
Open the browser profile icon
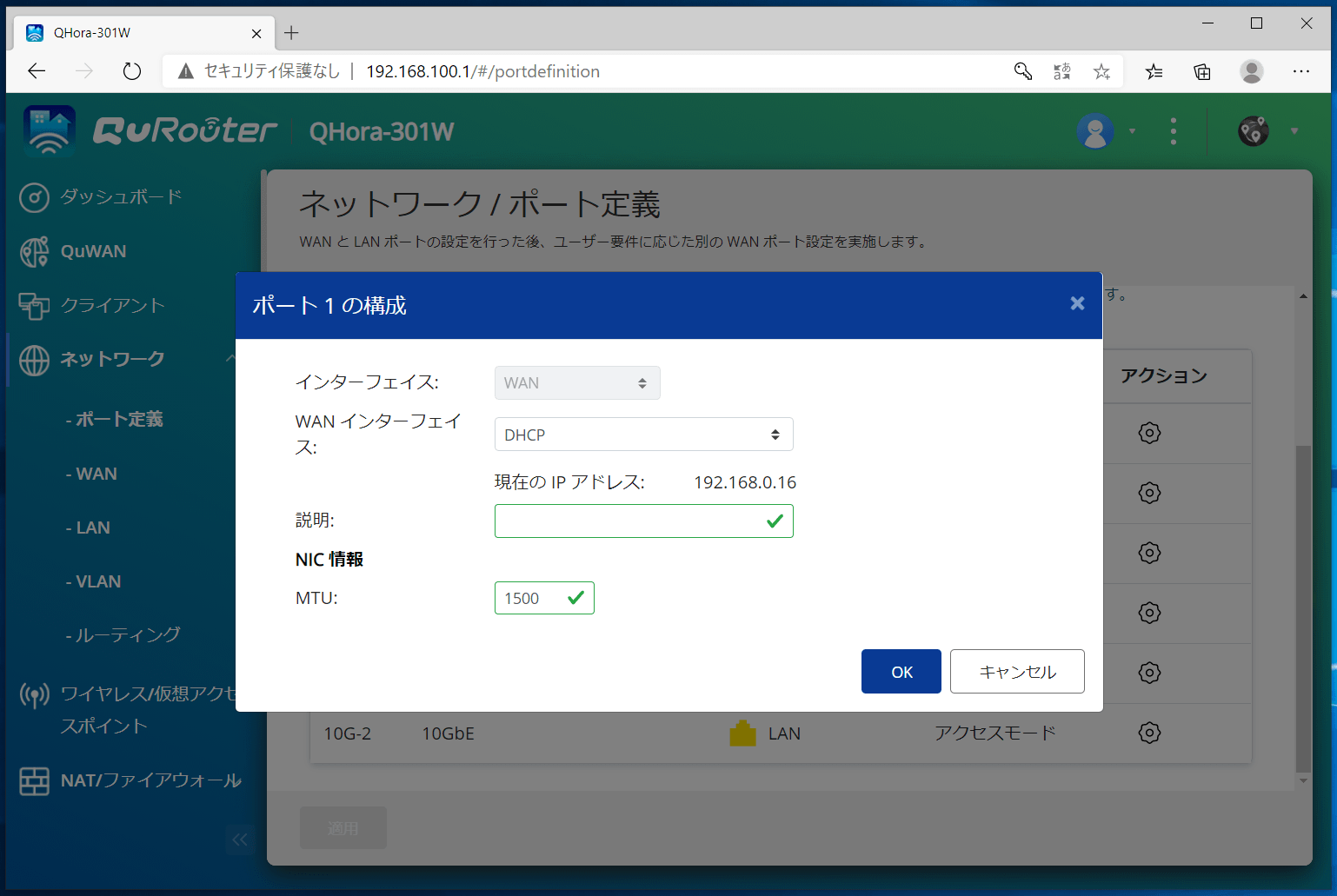pyautogui.click(x=1252, y=71)
